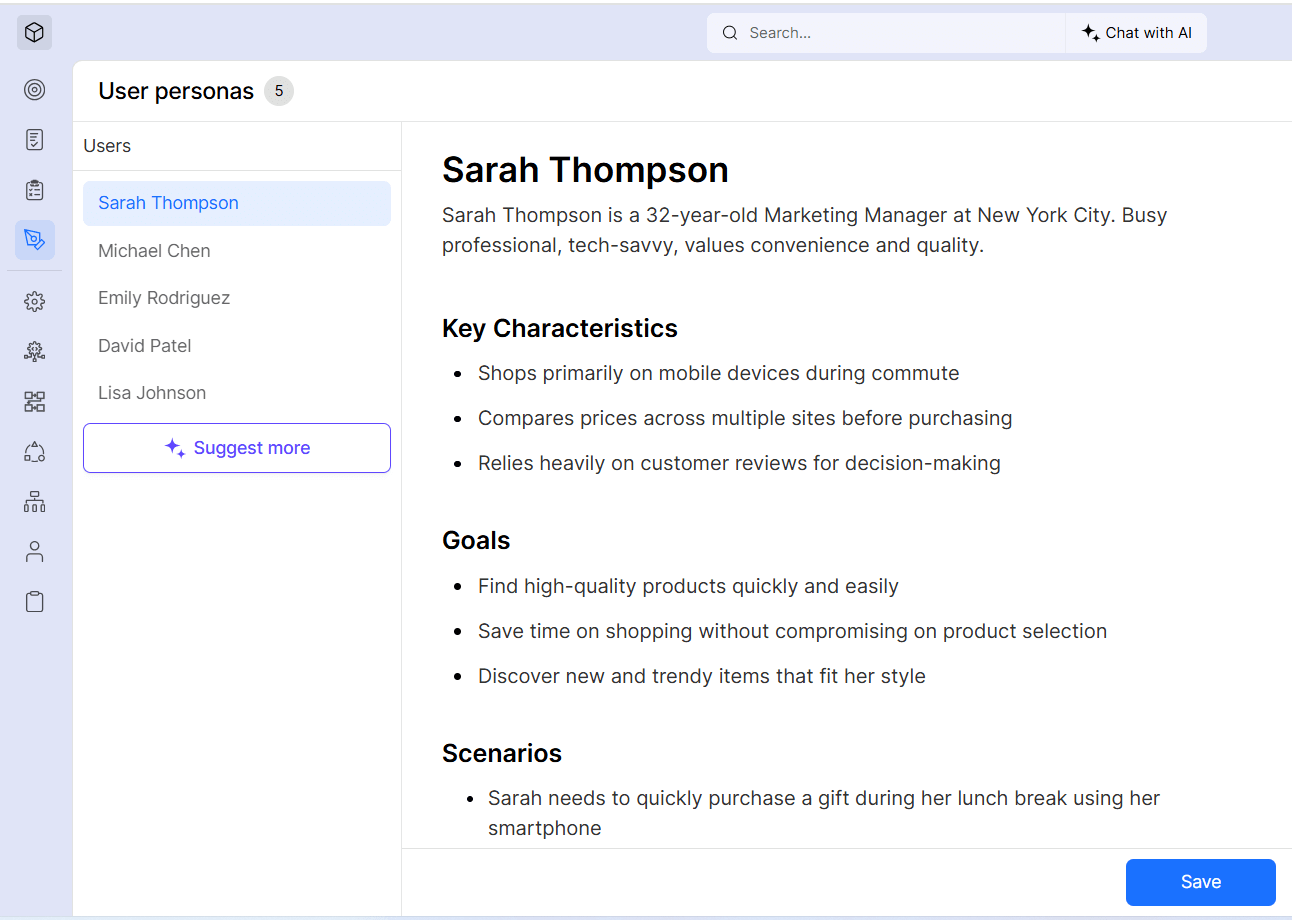Screen dimensions: 1292x920
Task: Click 'Save time on shopping' bullet
Action: (792, 631)
